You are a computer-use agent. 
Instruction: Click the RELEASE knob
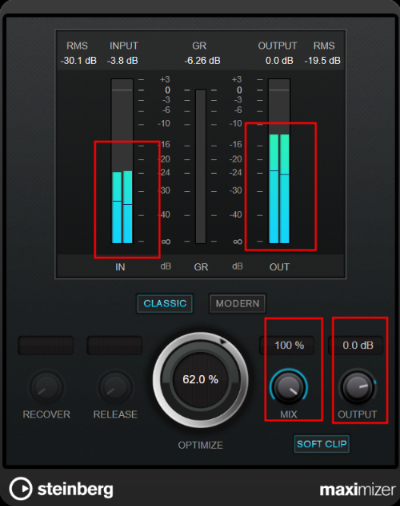(x=115, y=387)
